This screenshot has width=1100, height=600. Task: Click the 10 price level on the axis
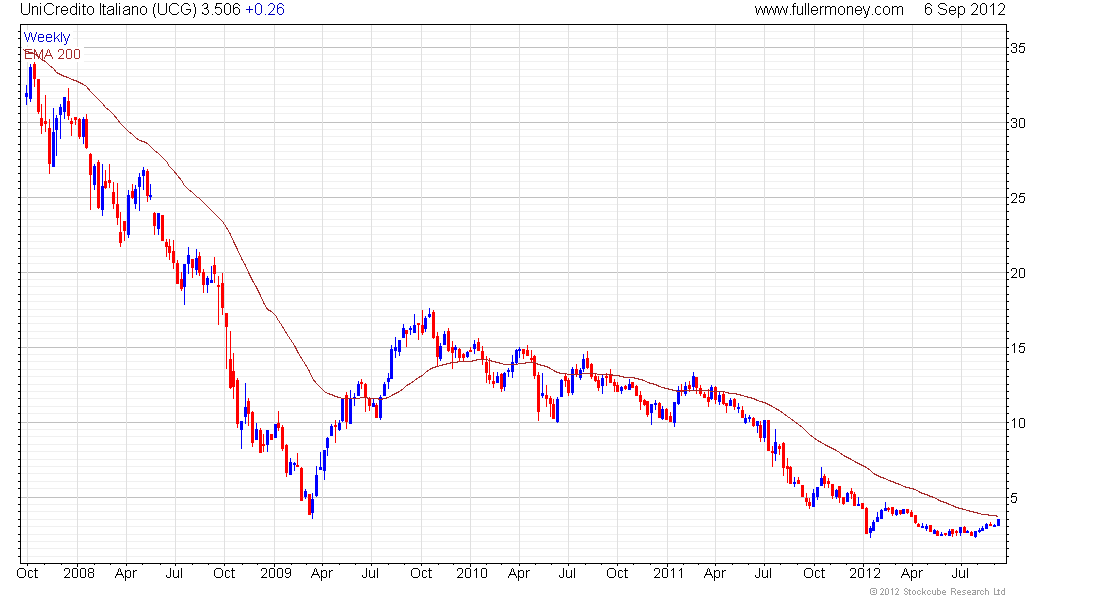(x=1018, y=423)
